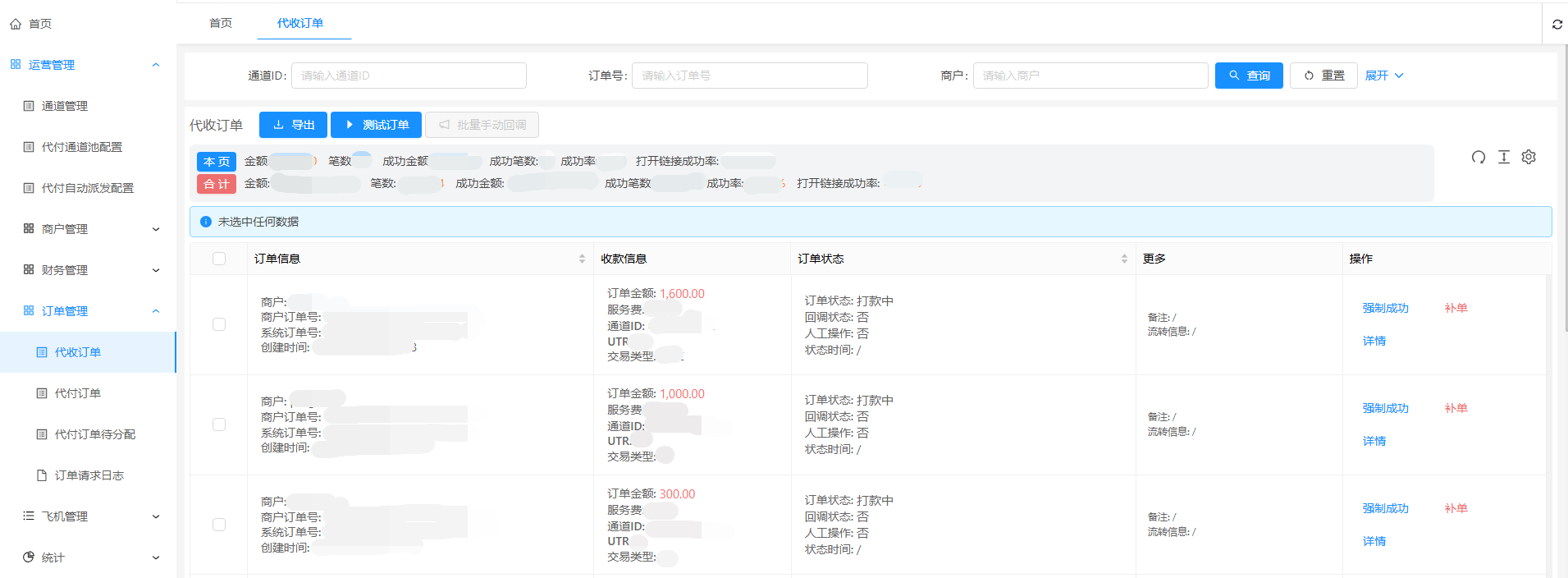Image resolution: width=1568 pixels, height=578 pixels.
Task: Expand more filters with 展开
Action: (1384, 76)
